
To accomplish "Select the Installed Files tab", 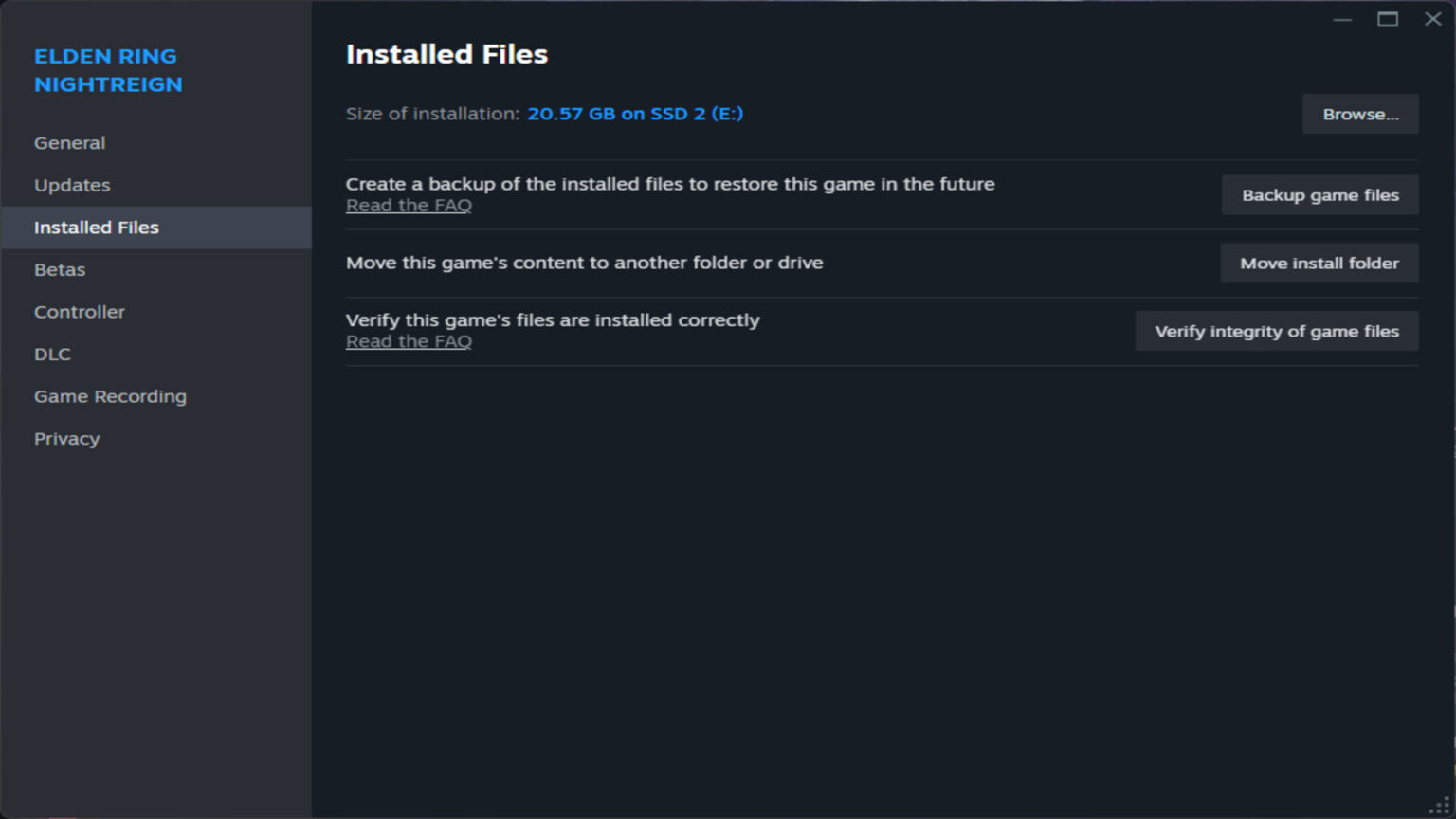I will (96, 227).
